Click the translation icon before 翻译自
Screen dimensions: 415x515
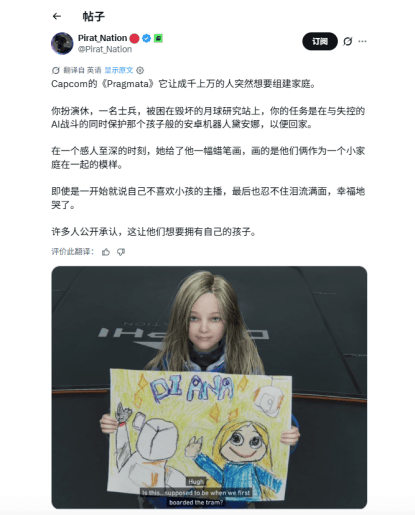pos(55,70)
